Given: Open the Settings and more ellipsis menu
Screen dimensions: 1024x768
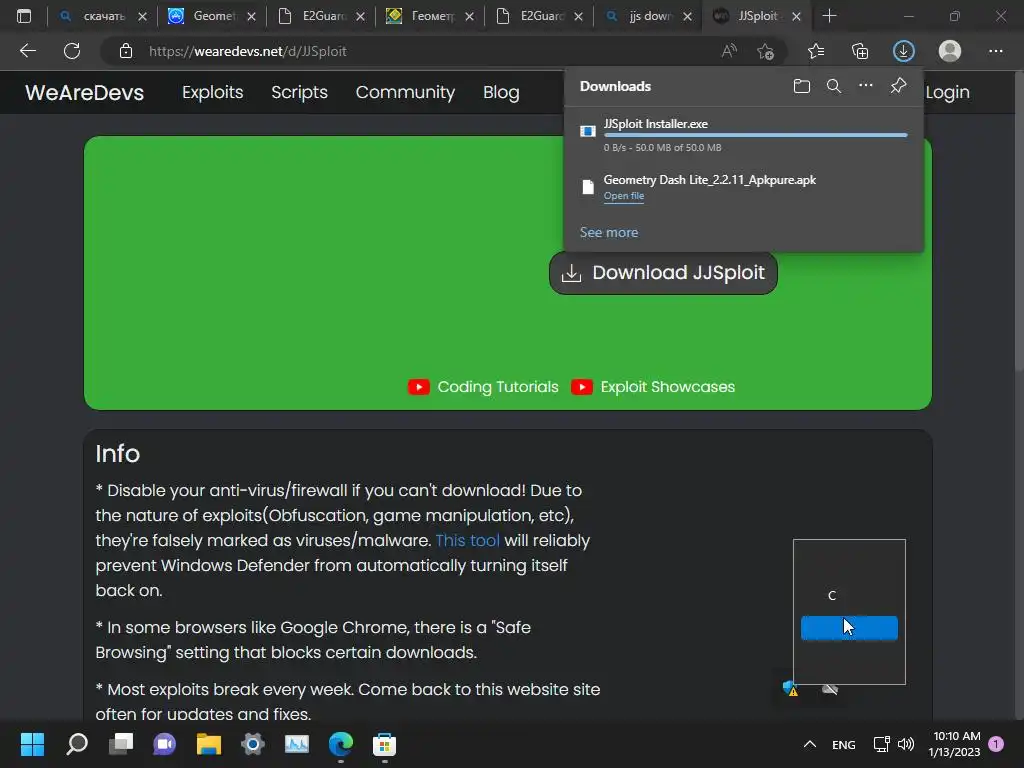Looking at the screenshot, I should (x=995, y=51).
